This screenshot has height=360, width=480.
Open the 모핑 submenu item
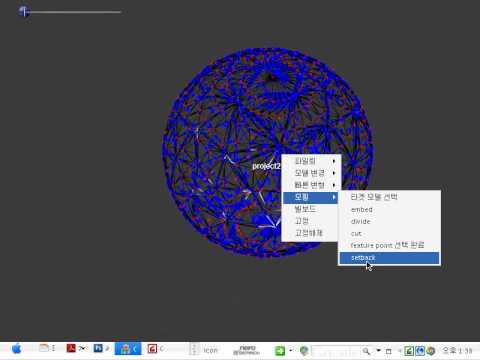(x=310, y=197)
